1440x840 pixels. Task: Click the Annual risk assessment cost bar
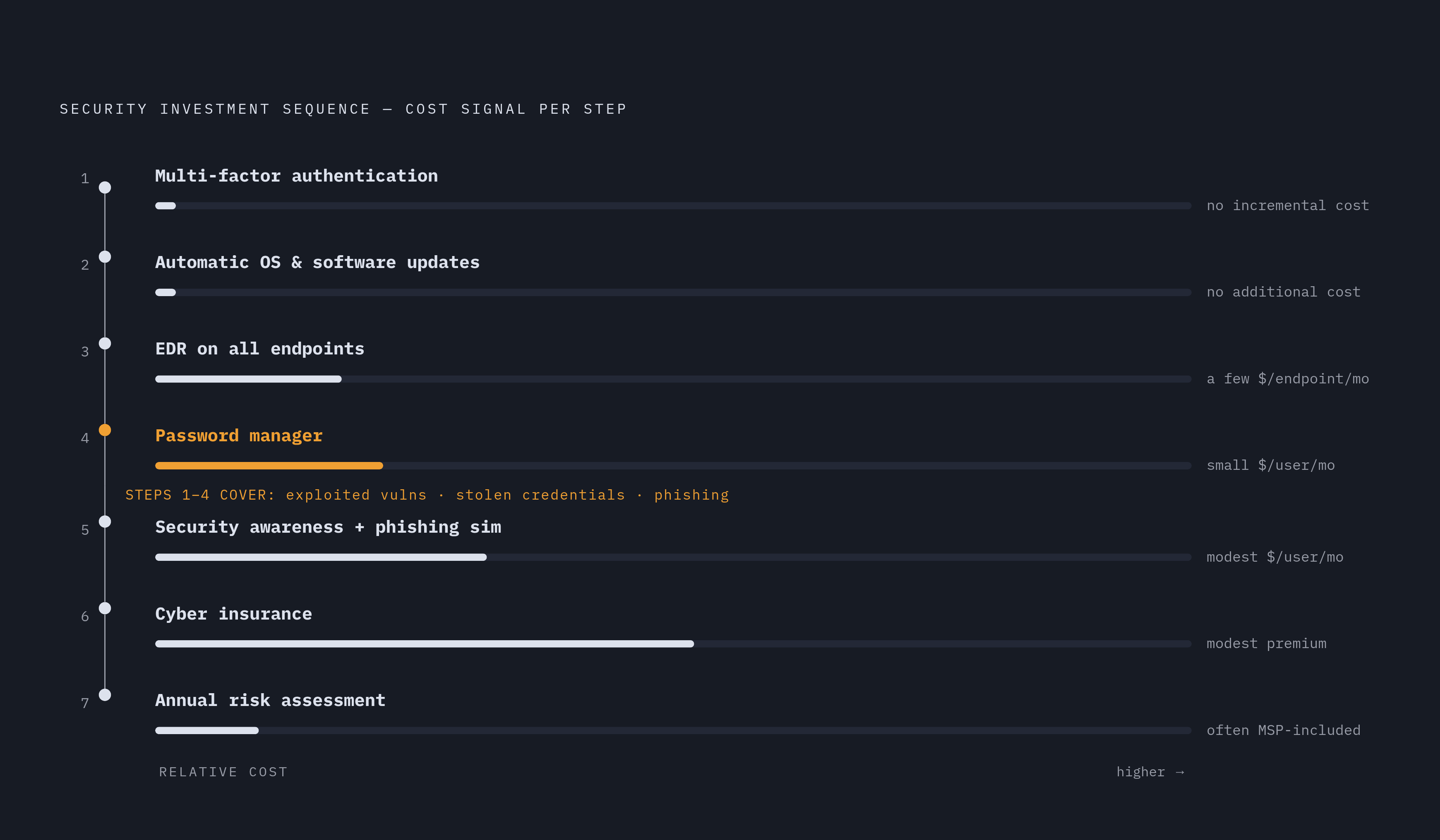coord(673,731)
